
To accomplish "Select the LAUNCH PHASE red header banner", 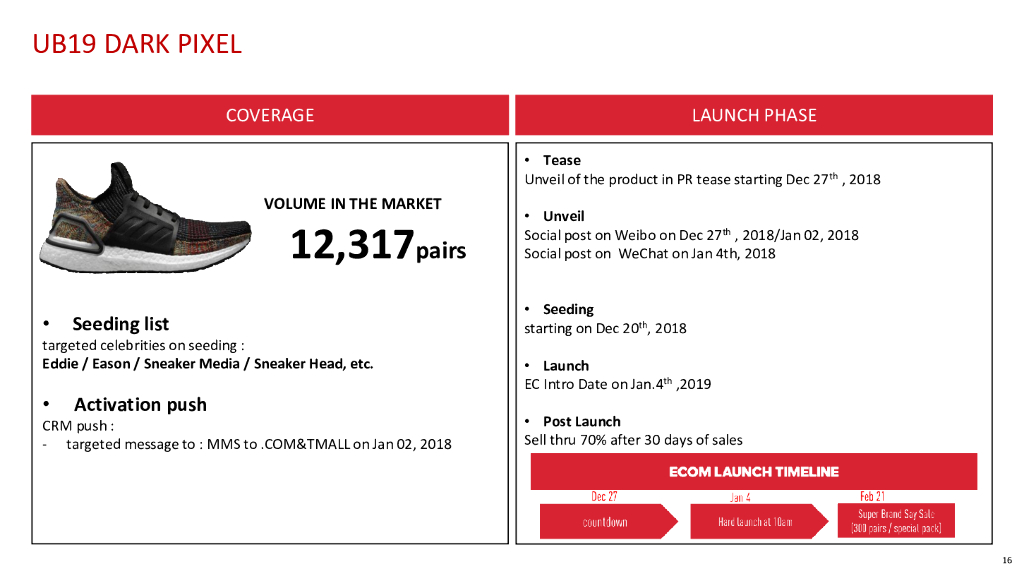I will point(754,115).
